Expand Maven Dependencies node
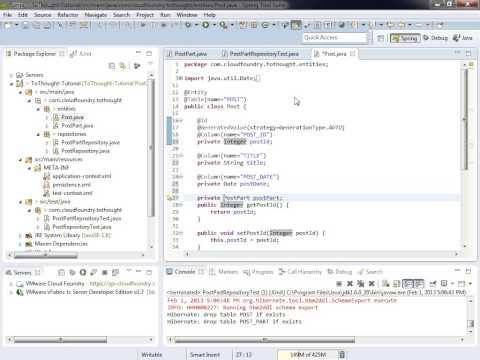 (x=21, y=244)
